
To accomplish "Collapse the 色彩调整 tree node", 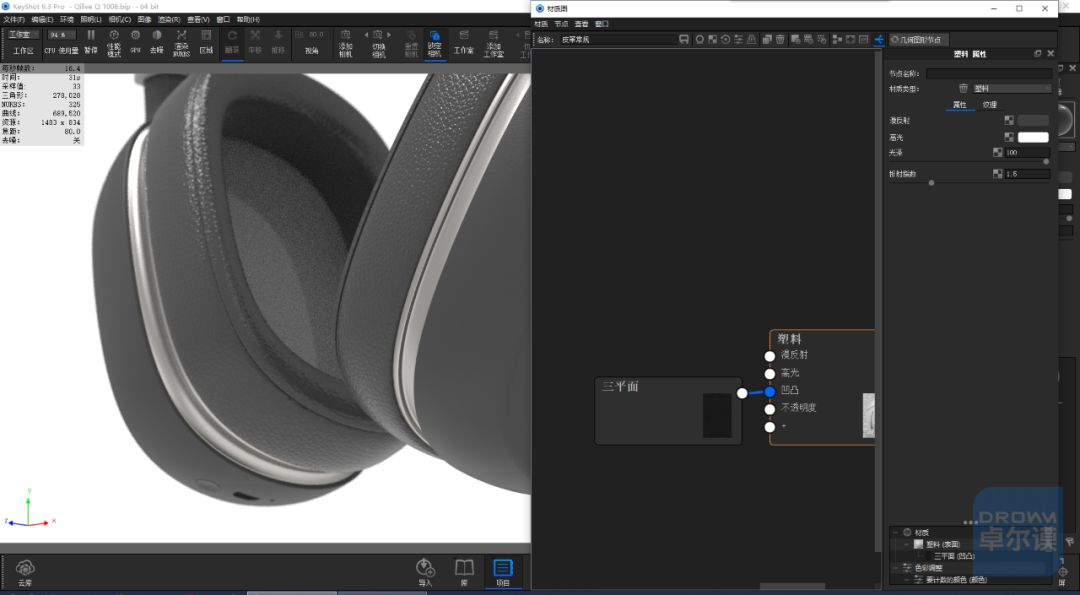I will click(x=895, y=568).
